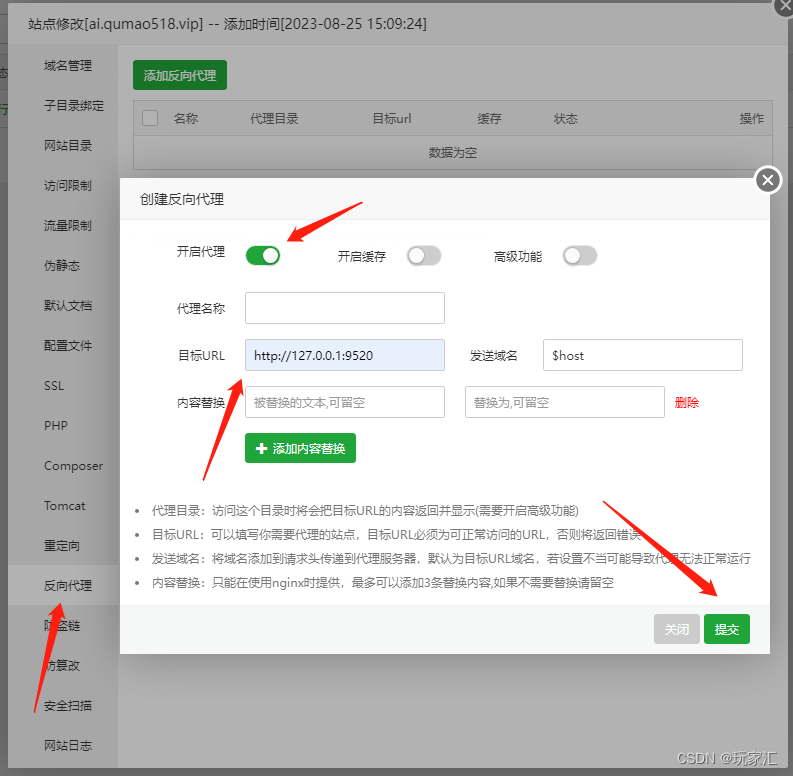This screenshot has height=776, width=793.
Task: Close the create reverse proxy dialog
Action: pos(768,180)
